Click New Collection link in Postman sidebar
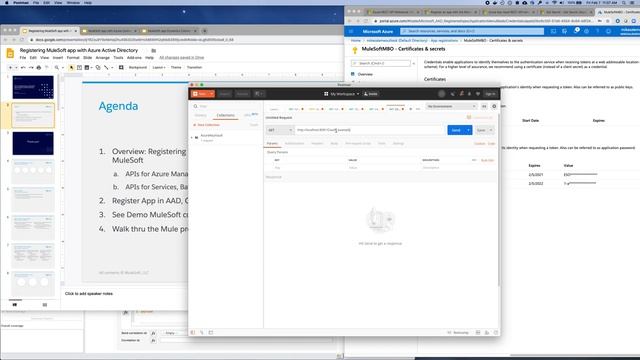 (207, 125)
